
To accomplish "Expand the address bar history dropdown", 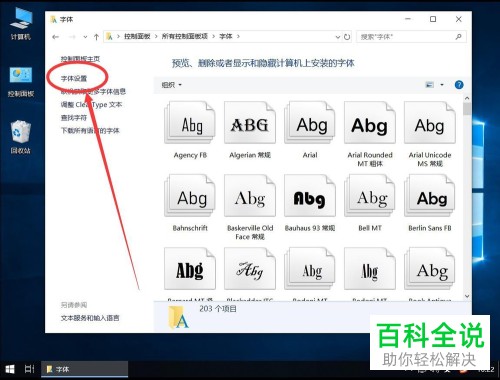I will pos(338,37).
